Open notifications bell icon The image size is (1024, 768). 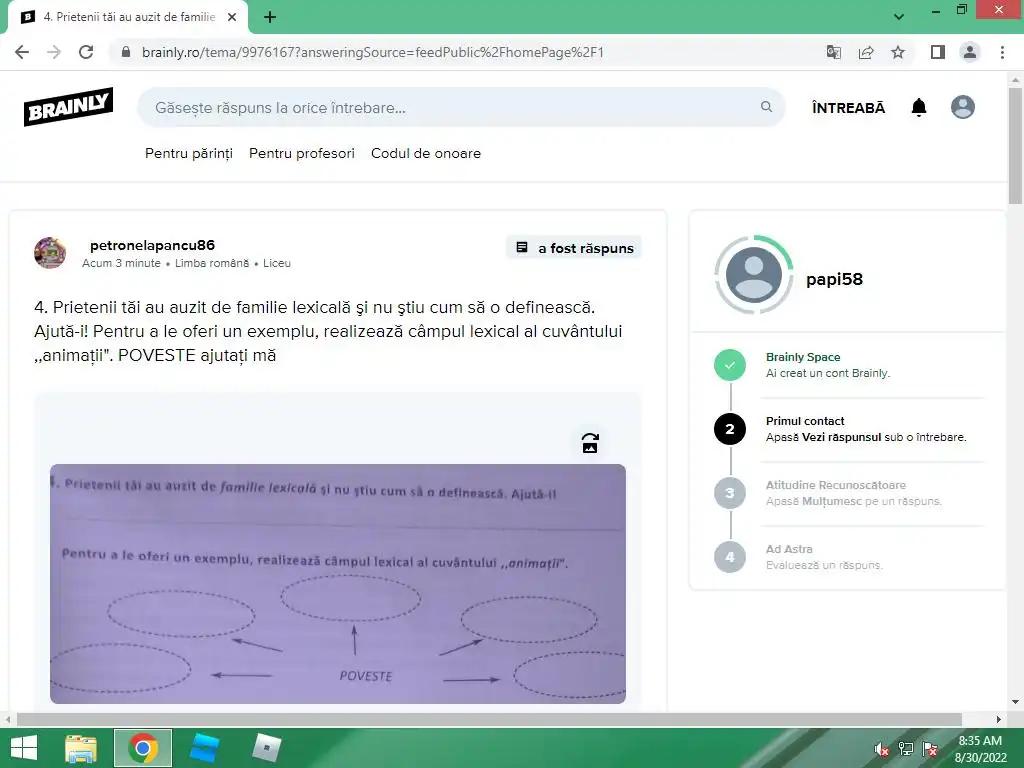[x=919, y=107]
